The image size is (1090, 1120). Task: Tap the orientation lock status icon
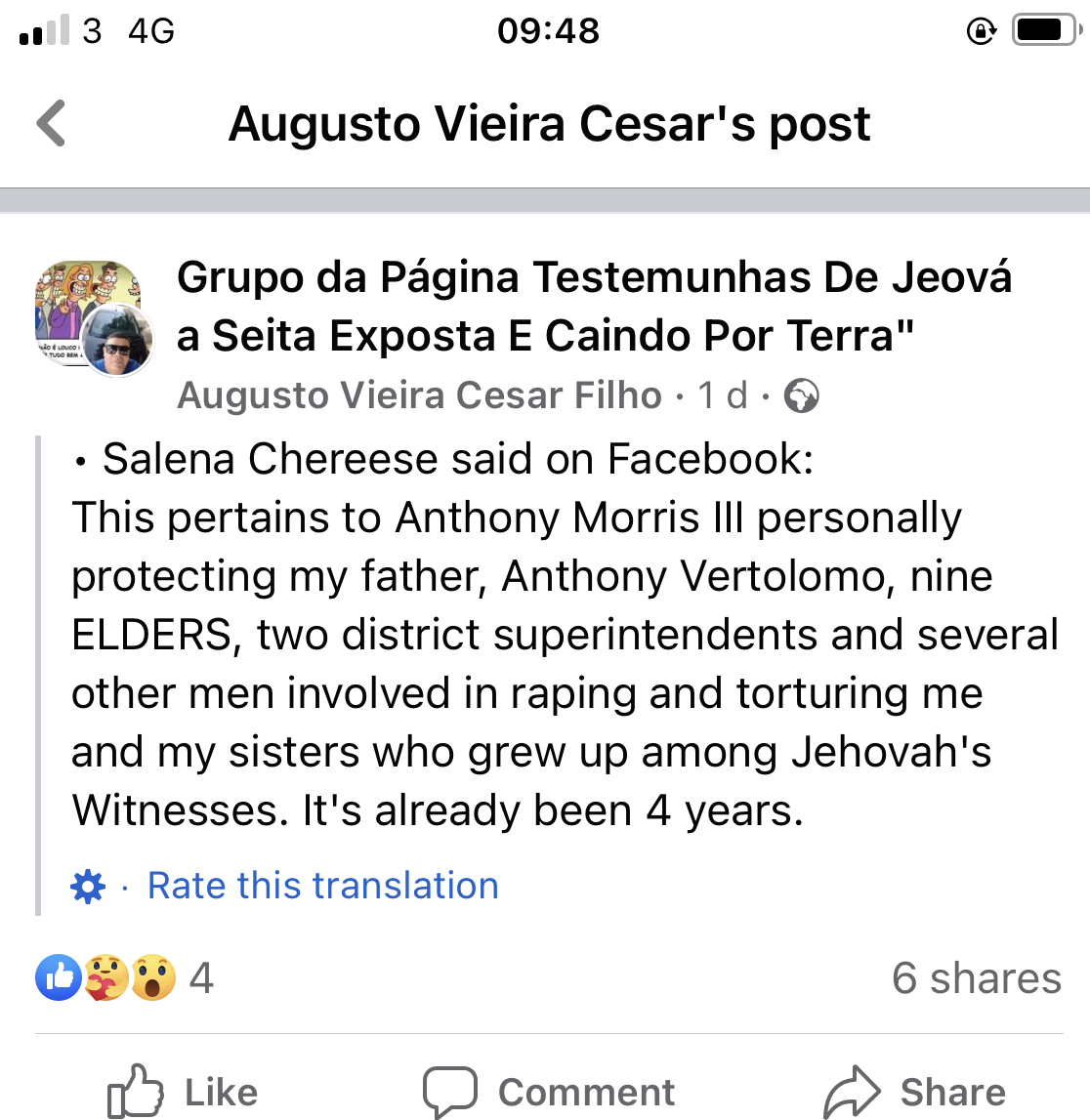pyautogui.click(x=980, y=31)
